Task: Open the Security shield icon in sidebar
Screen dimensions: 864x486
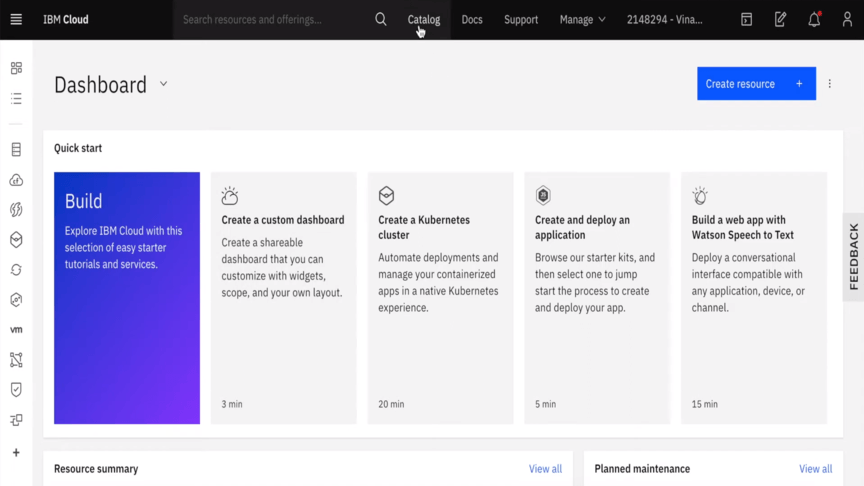Action: (16, 390)
